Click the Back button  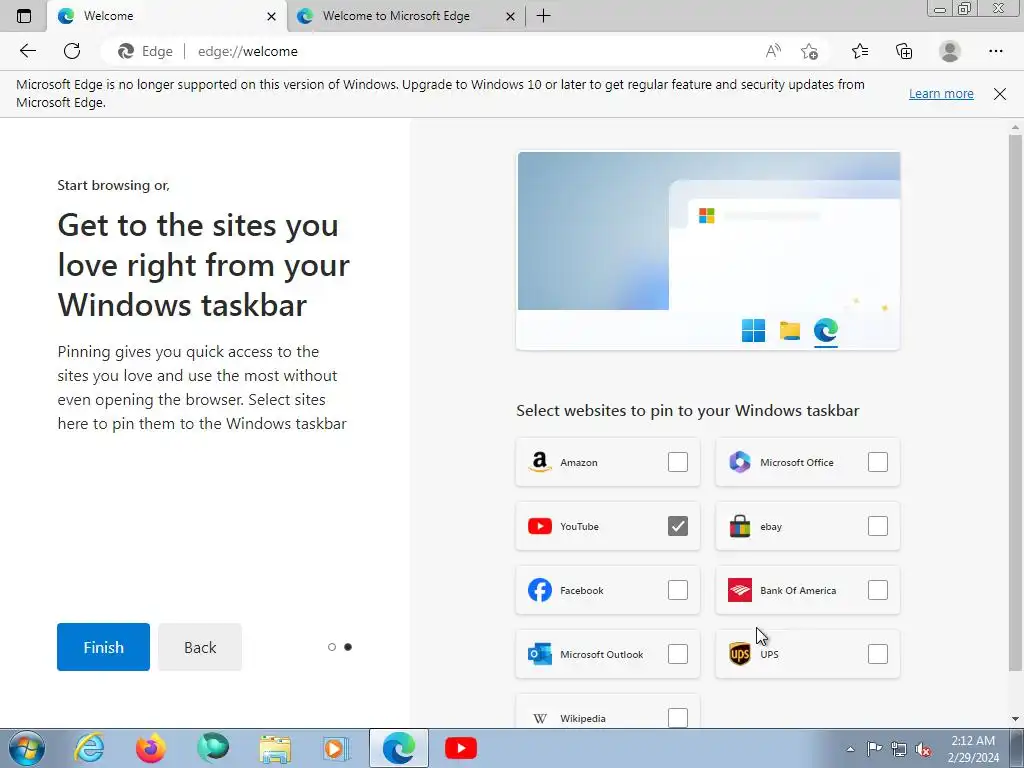[x=200, y=647]
